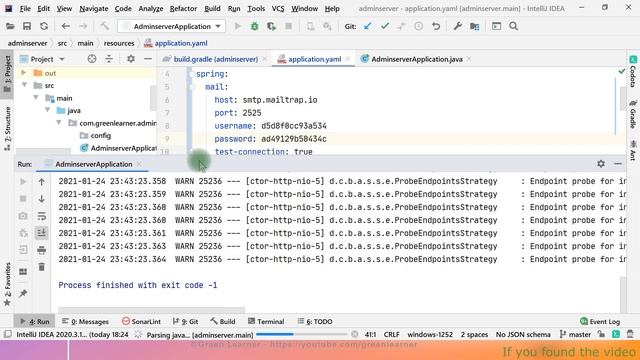Open the SonarLint tool window

[x=141, y=322]
